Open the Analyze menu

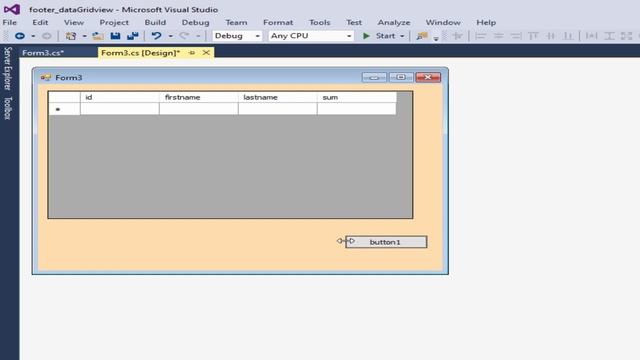tap(394, 22)
